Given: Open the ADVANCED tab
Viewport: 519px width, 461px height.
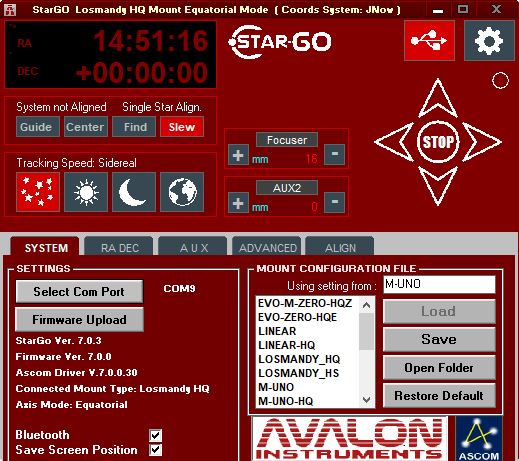Looking at the screenshot, I should [x=267, y=247].
